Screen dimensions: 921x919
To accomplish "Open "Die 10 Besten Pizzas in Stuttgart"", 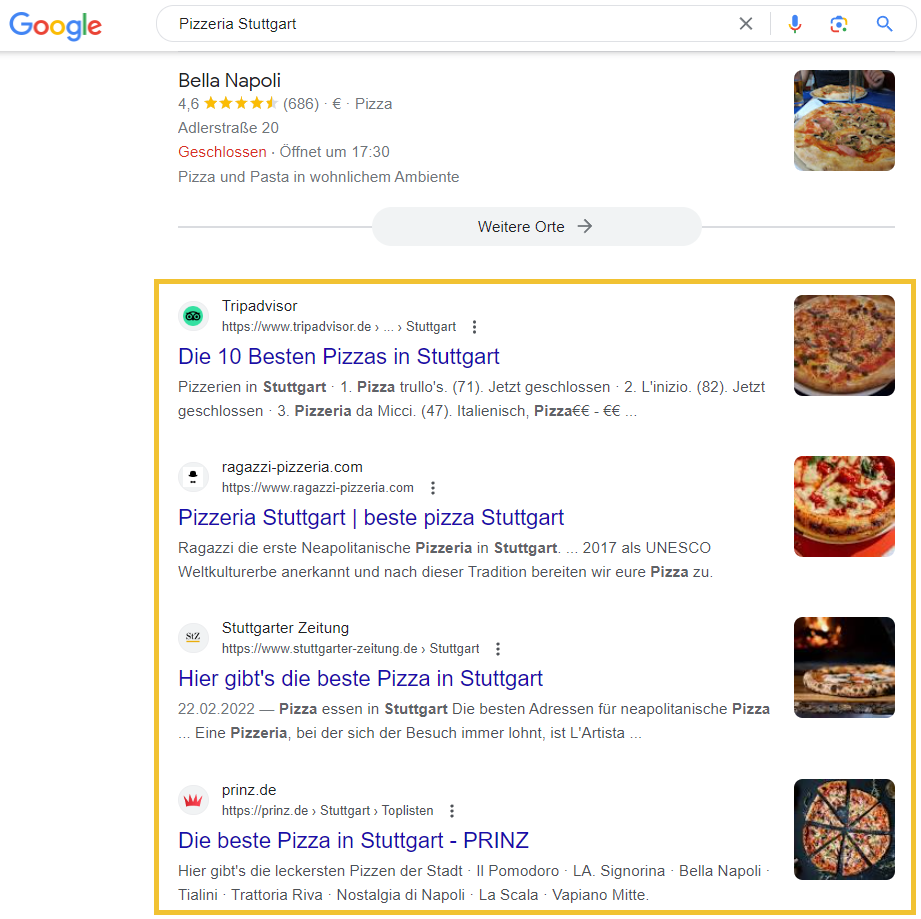I will 339,356.
